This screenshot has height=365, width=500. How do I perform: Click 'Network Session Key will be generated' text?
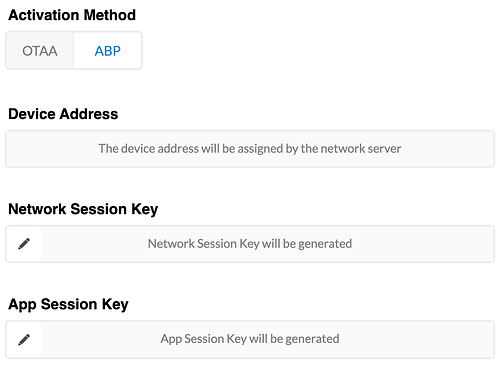[250, 244]
